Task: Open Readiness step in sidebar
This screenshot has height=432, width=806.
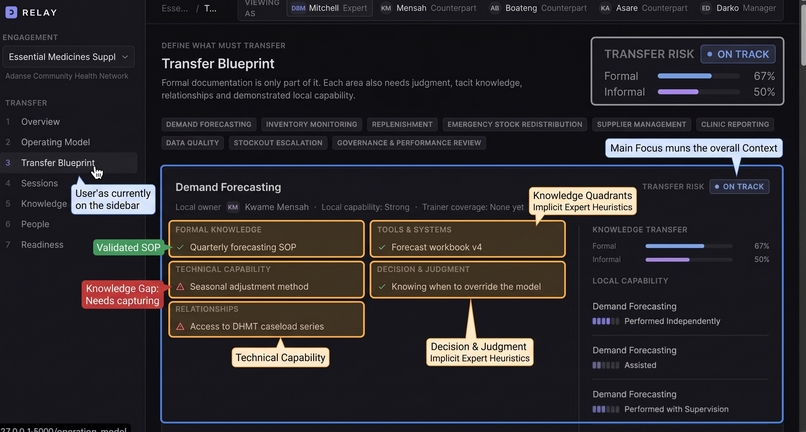Action: [x=42, y=245]
